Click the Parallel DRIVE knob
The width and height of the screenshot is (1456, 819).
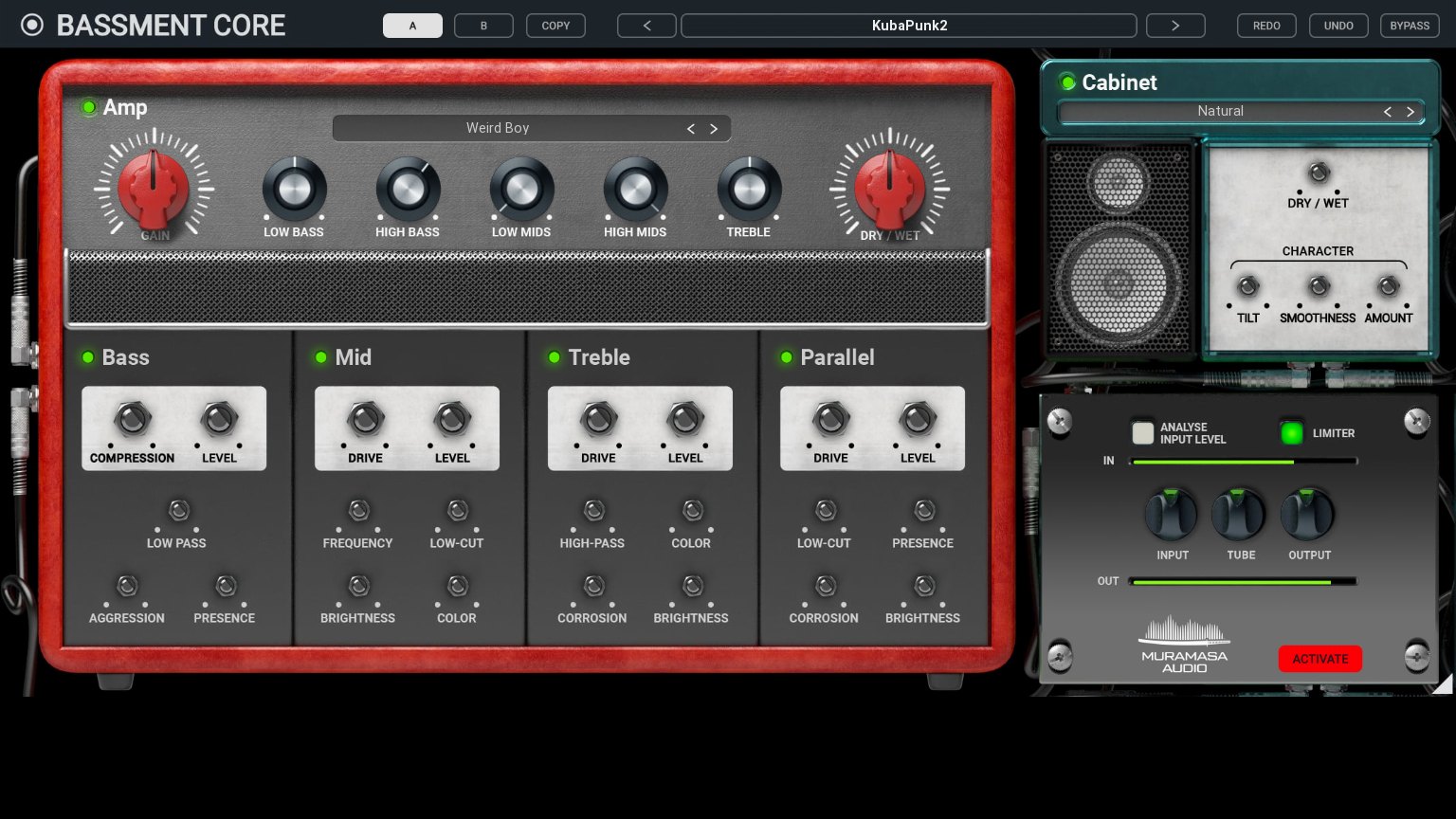pos(830,418)
